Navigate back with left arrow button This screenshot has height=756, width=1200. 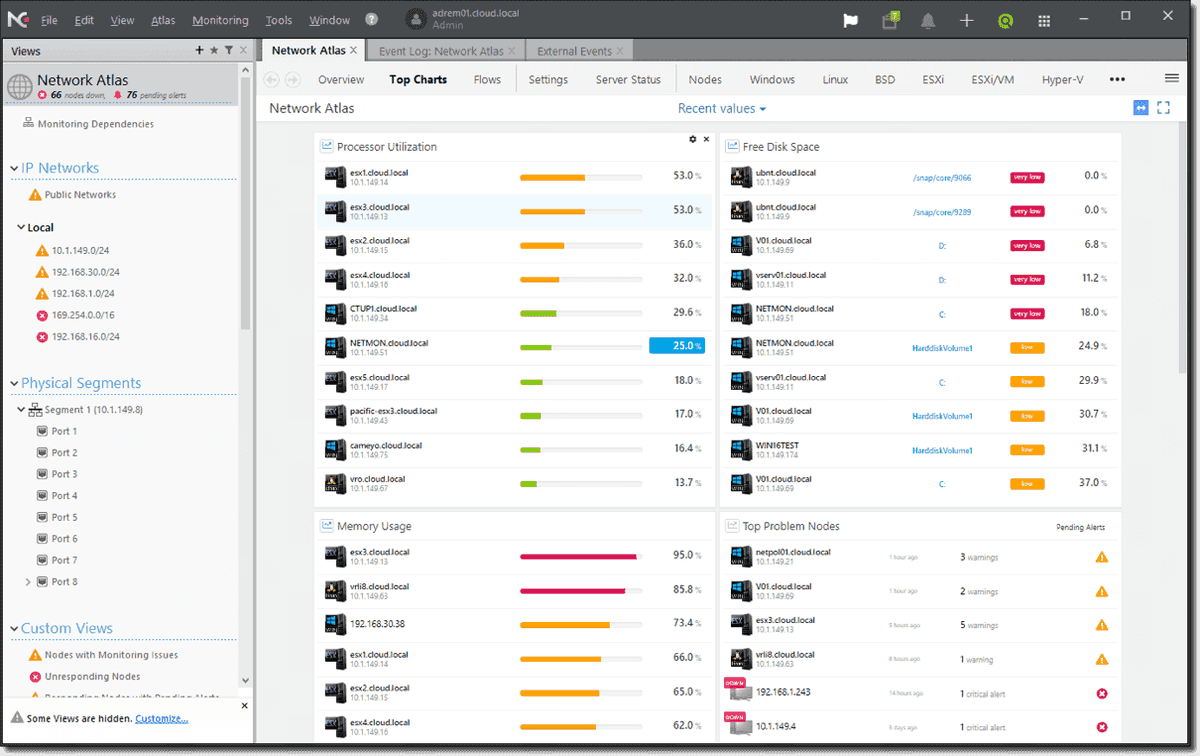(x=271, y=79)
